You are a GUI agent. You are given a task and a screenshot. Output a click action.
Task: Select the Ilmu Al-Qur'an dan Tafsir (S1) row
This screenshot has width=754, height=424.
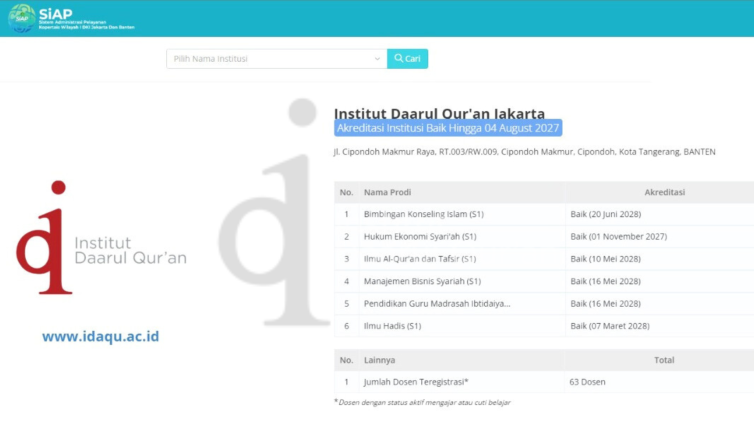(x=544, y=259)
